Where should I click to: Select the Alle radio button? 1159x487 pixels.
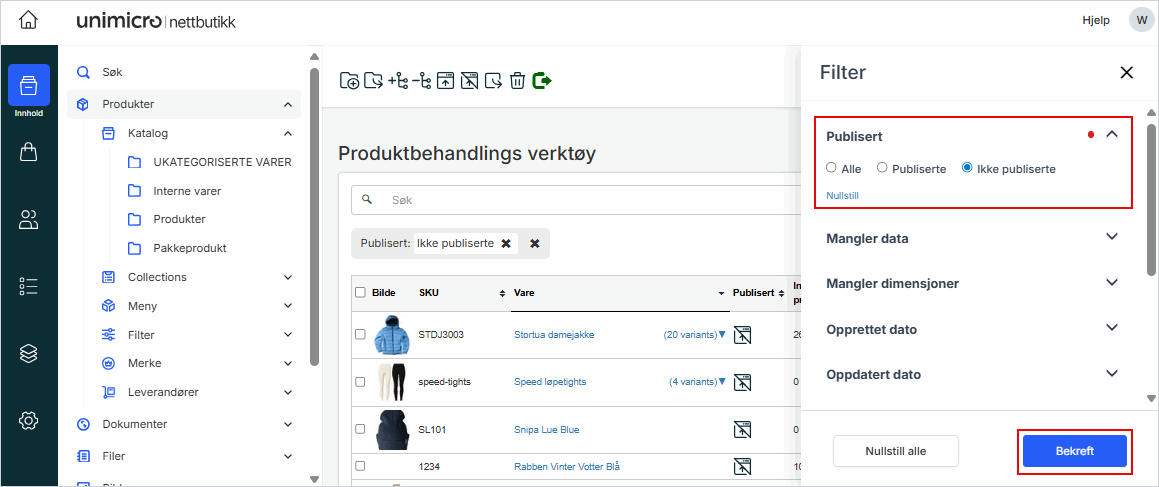[831, 169]
